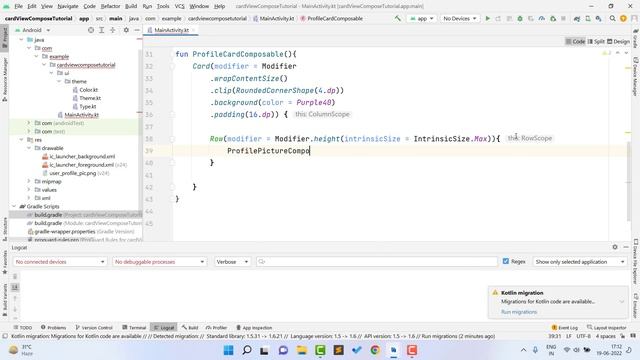The height and width of the screenshot is (360, 640).
Task: Open the Build tool window
Action: 190,327
